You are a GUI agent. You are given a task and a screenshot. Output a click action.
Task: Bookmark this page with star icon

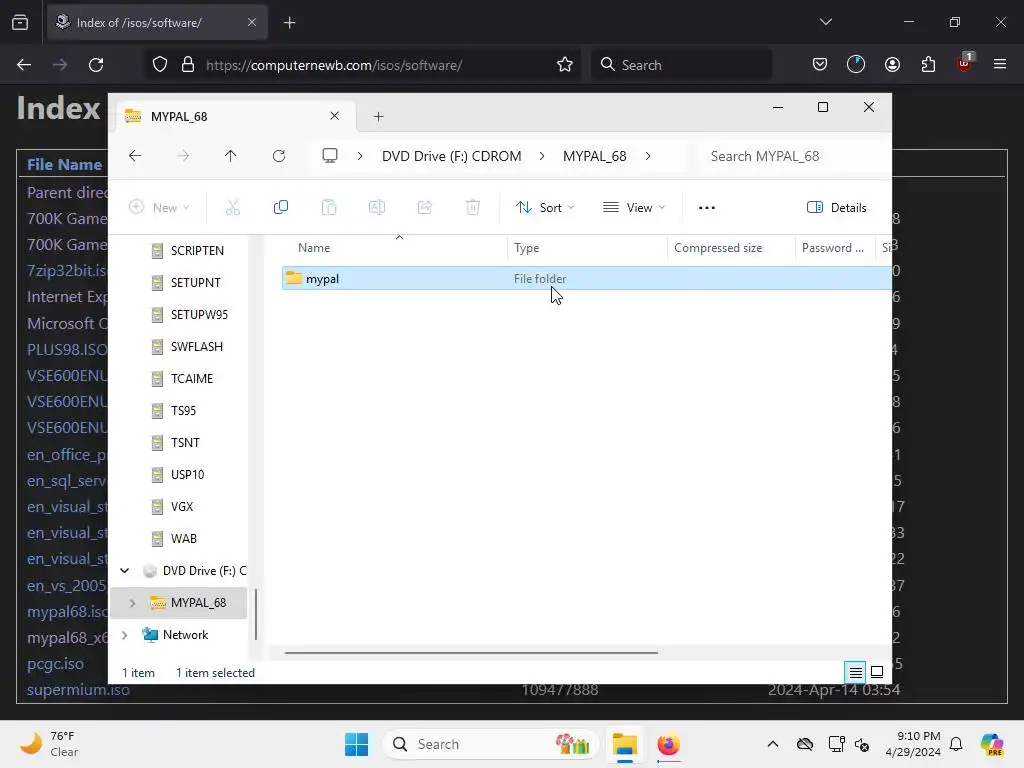565,65
